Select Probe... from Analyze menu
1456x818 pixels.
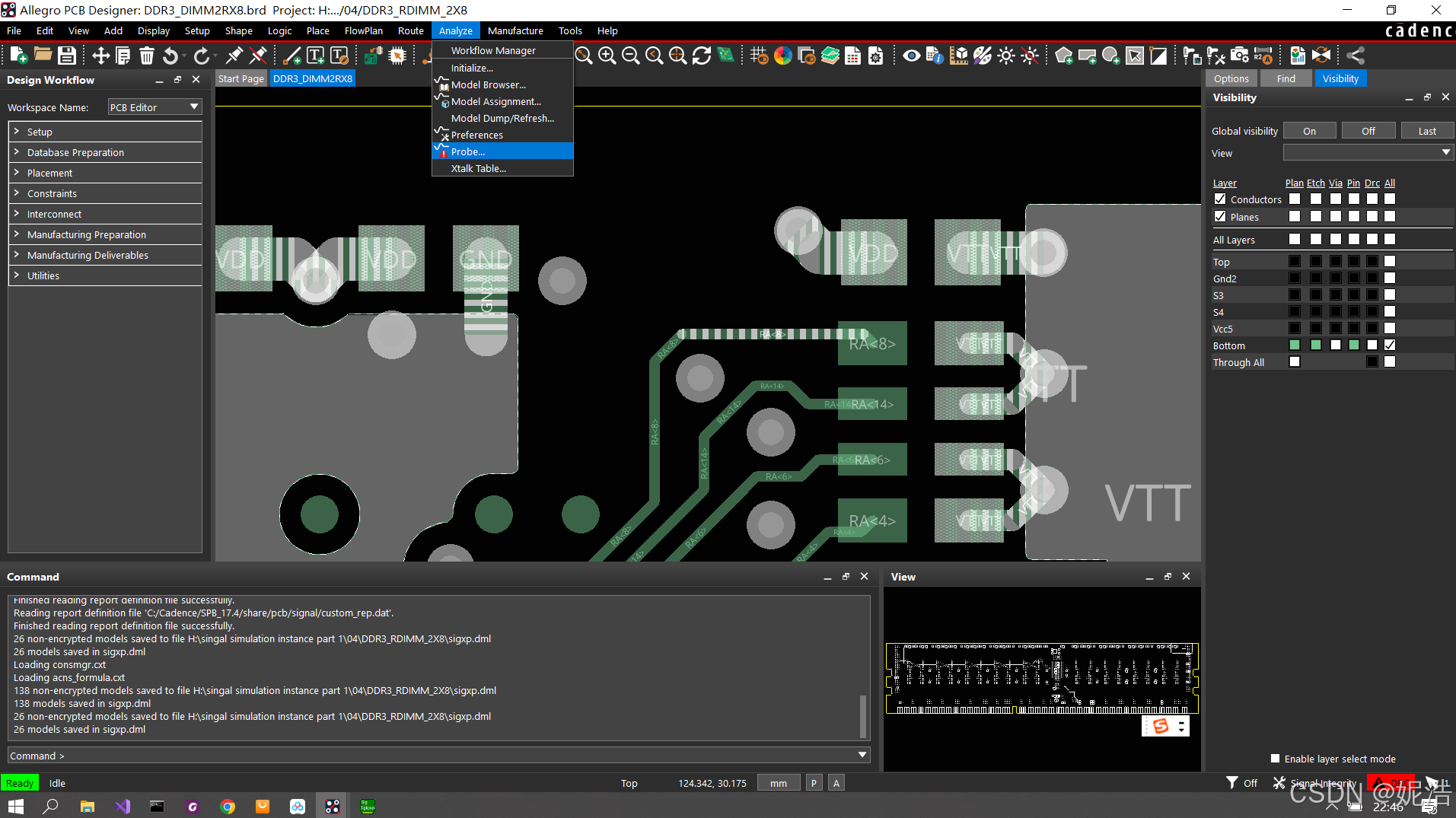pos(502,151)
